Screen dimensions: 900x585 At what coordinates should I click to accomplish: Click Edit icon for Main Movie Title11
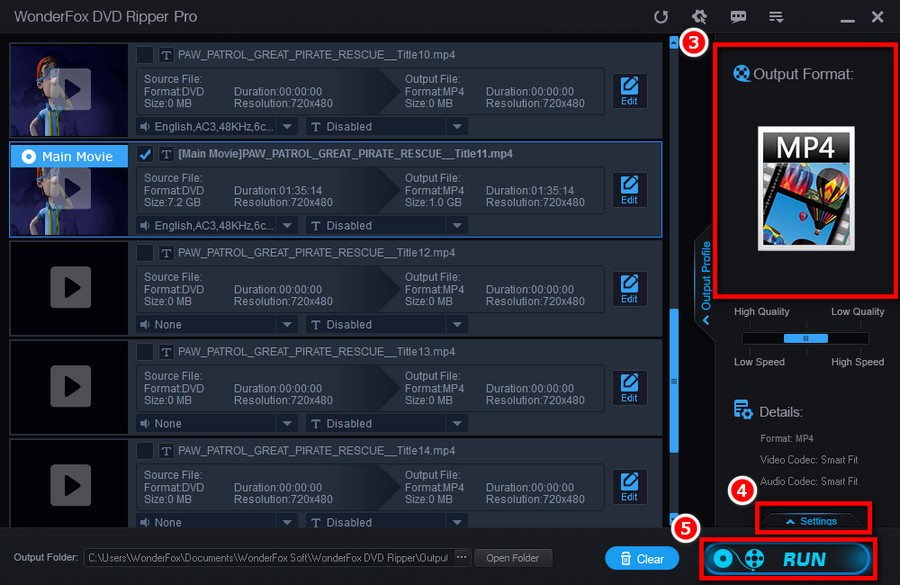point(629,190)
